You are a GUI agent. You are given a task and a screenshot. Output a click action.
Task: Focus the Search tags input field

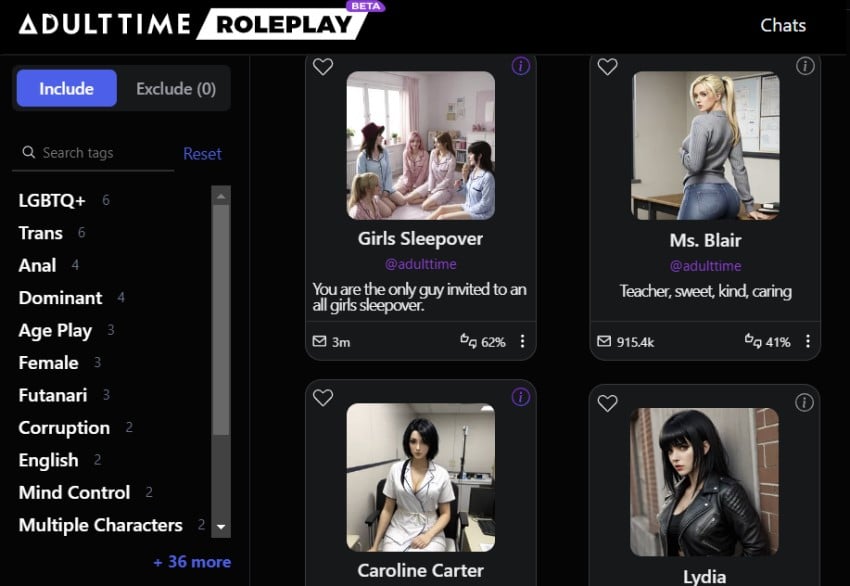100,153
